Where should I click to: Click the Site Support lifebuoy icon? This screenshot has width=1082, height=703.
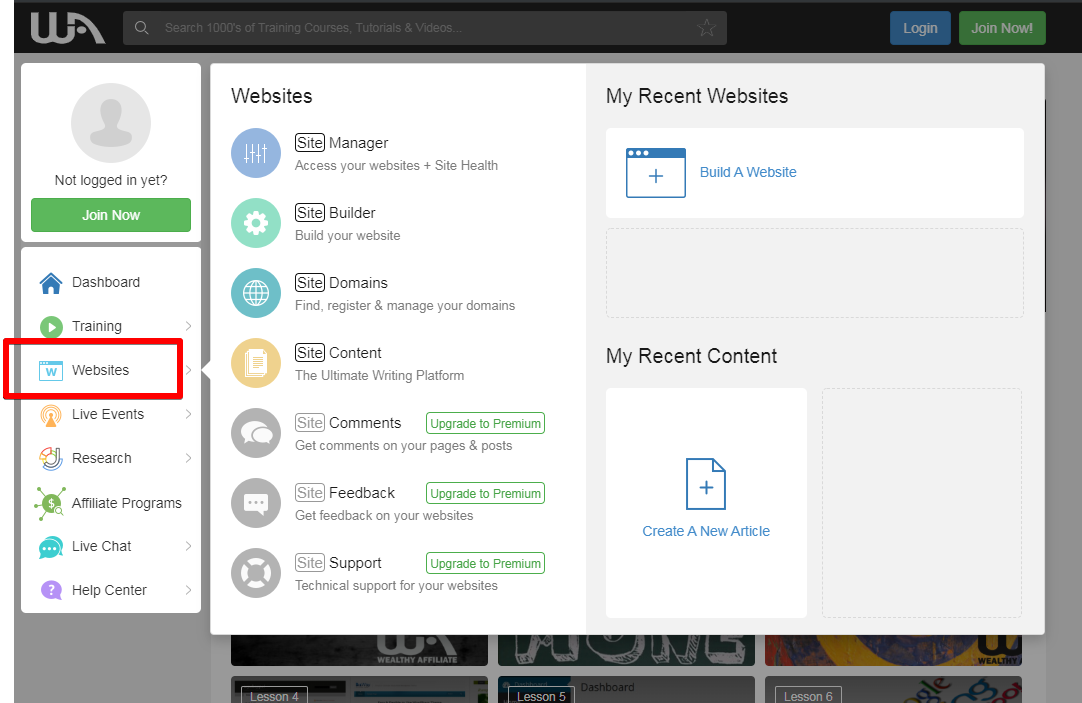coord(256,573)
